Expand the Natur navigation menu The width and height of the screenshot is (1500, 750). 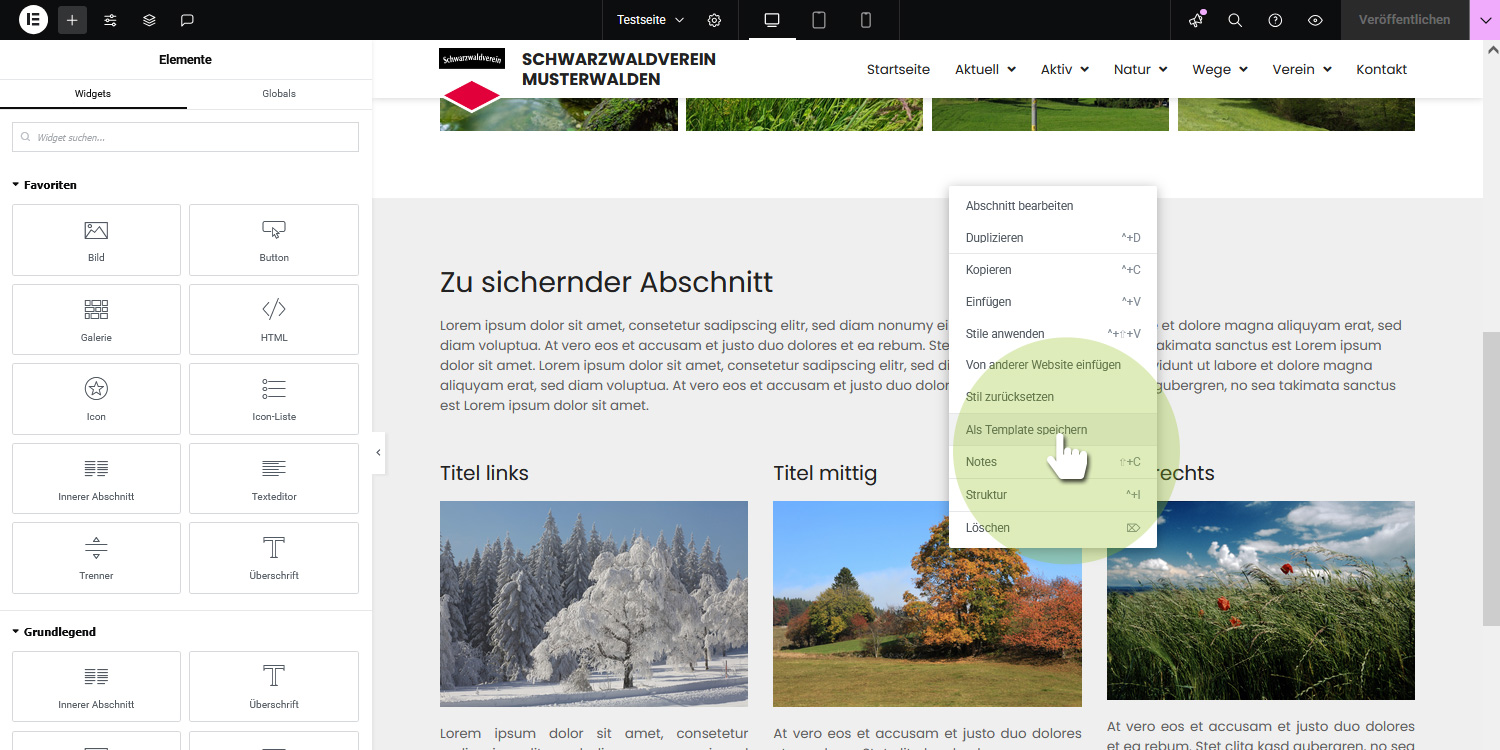pos(1141,69)
